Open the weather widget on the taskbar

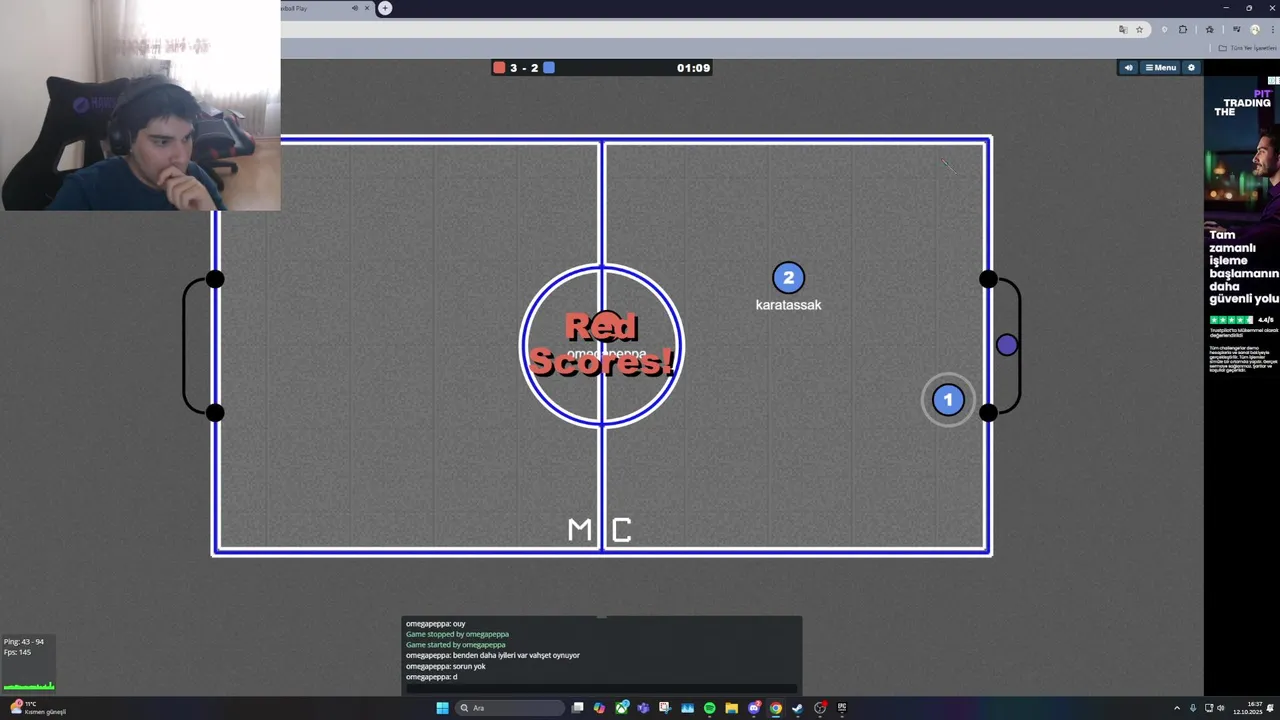click(38, 708)
